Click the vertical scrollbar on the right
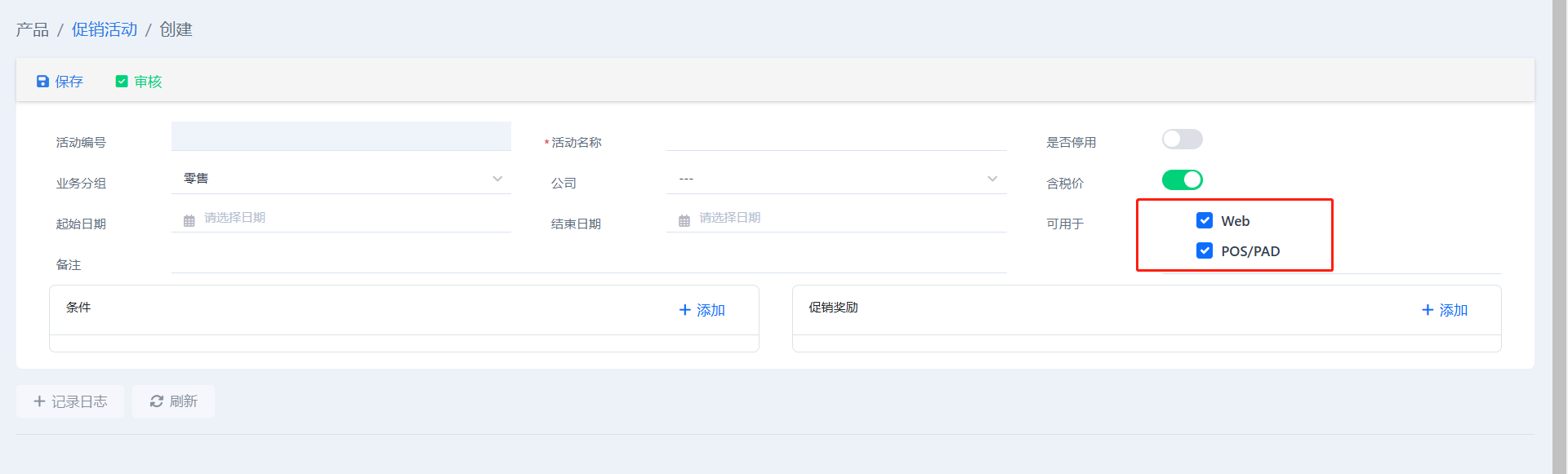This screenshot has width=1568, height=474. click(x=1560, y=237)
